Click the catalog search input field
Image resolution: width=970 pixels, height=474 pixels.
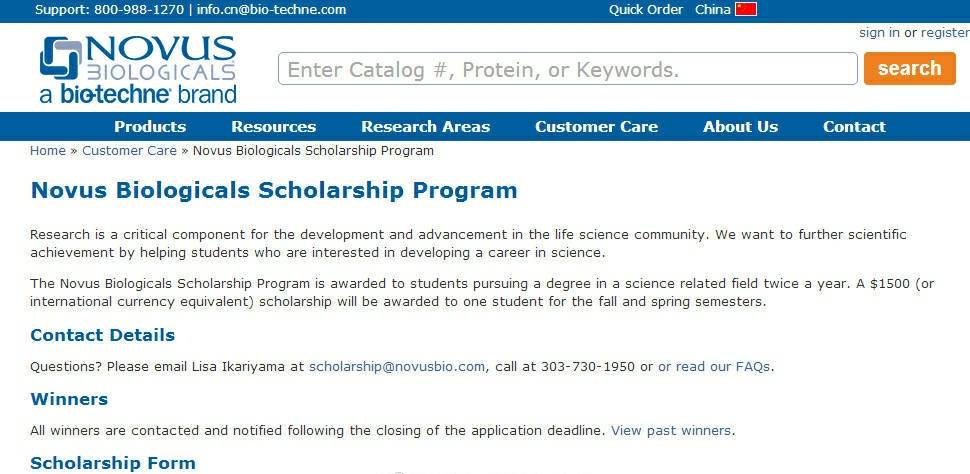click(567, 69)
